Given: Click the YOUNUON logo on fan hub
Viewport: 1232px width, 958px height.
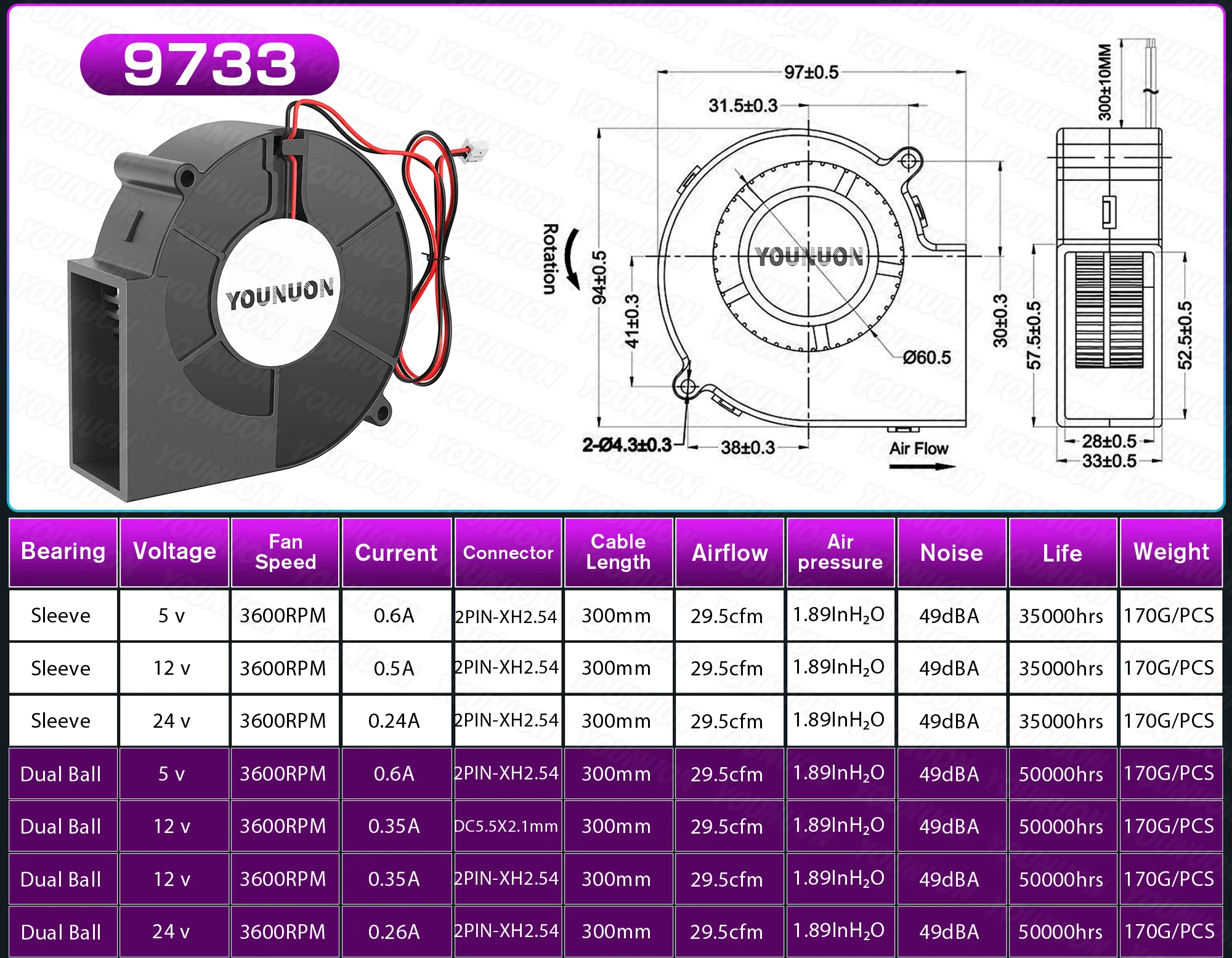Looking at the screenshot, I should (x=280, y=294).
